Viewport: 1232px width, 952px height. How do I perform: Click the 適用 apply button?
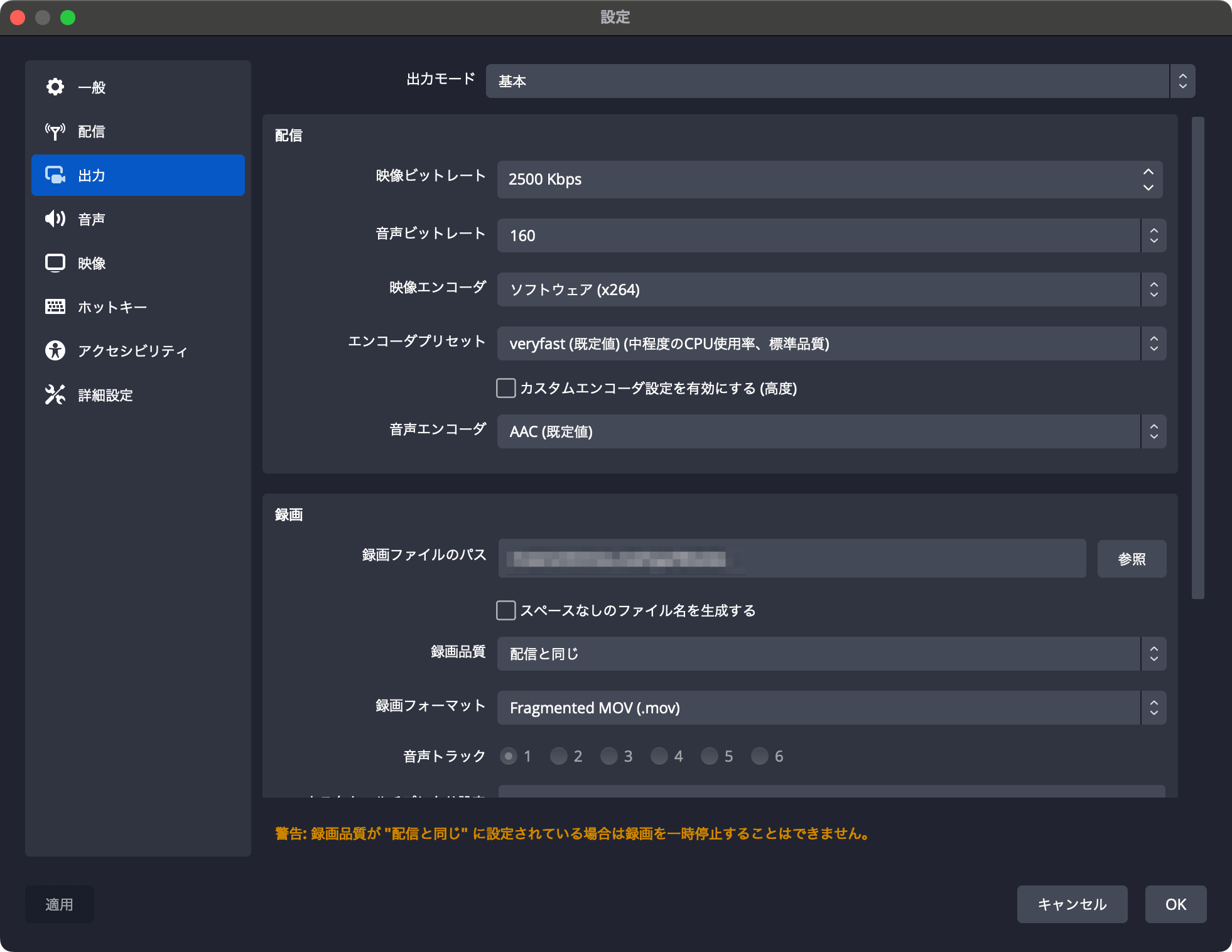[60, 904]
